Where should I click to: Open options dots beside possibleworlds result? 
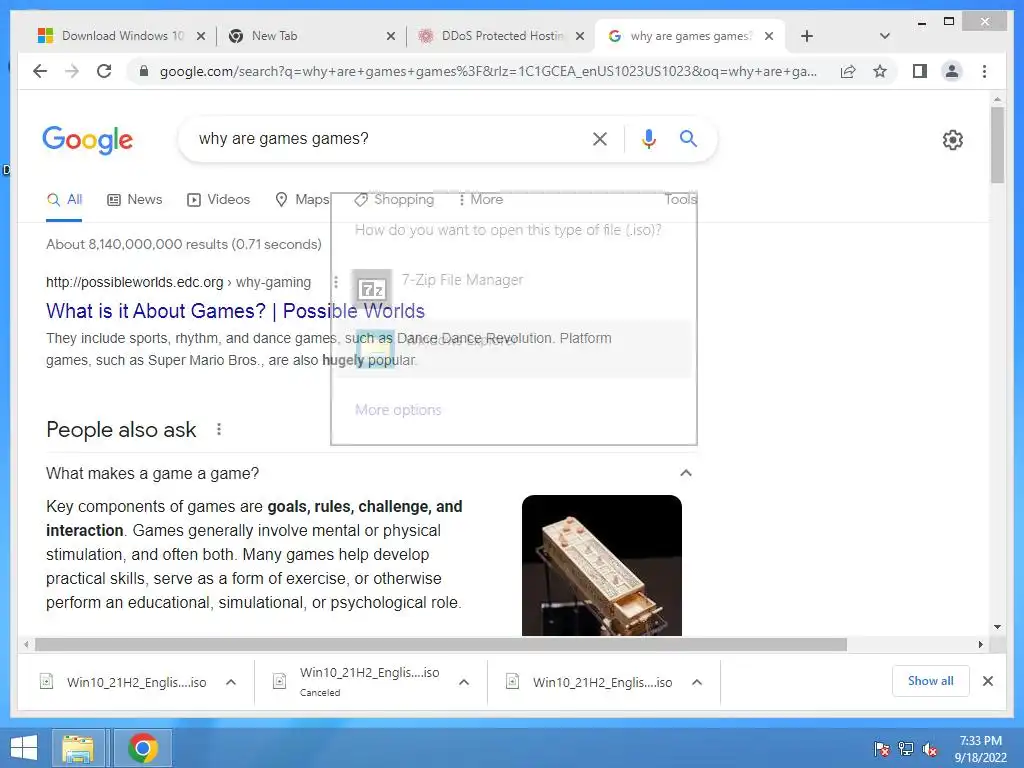336,282
